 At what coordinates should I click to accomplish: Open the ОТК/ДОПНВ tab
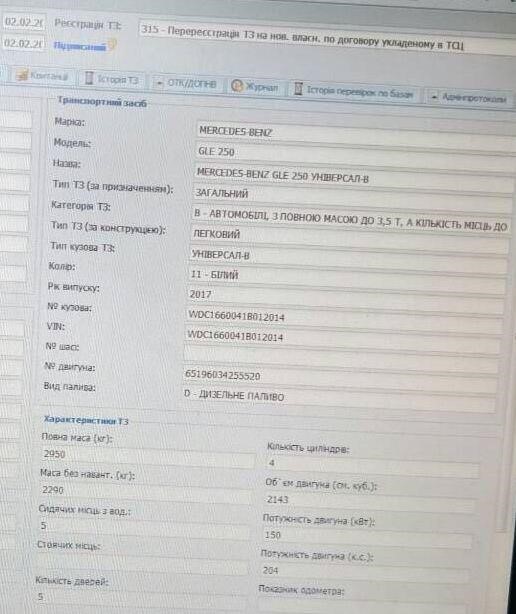(186, 83)
